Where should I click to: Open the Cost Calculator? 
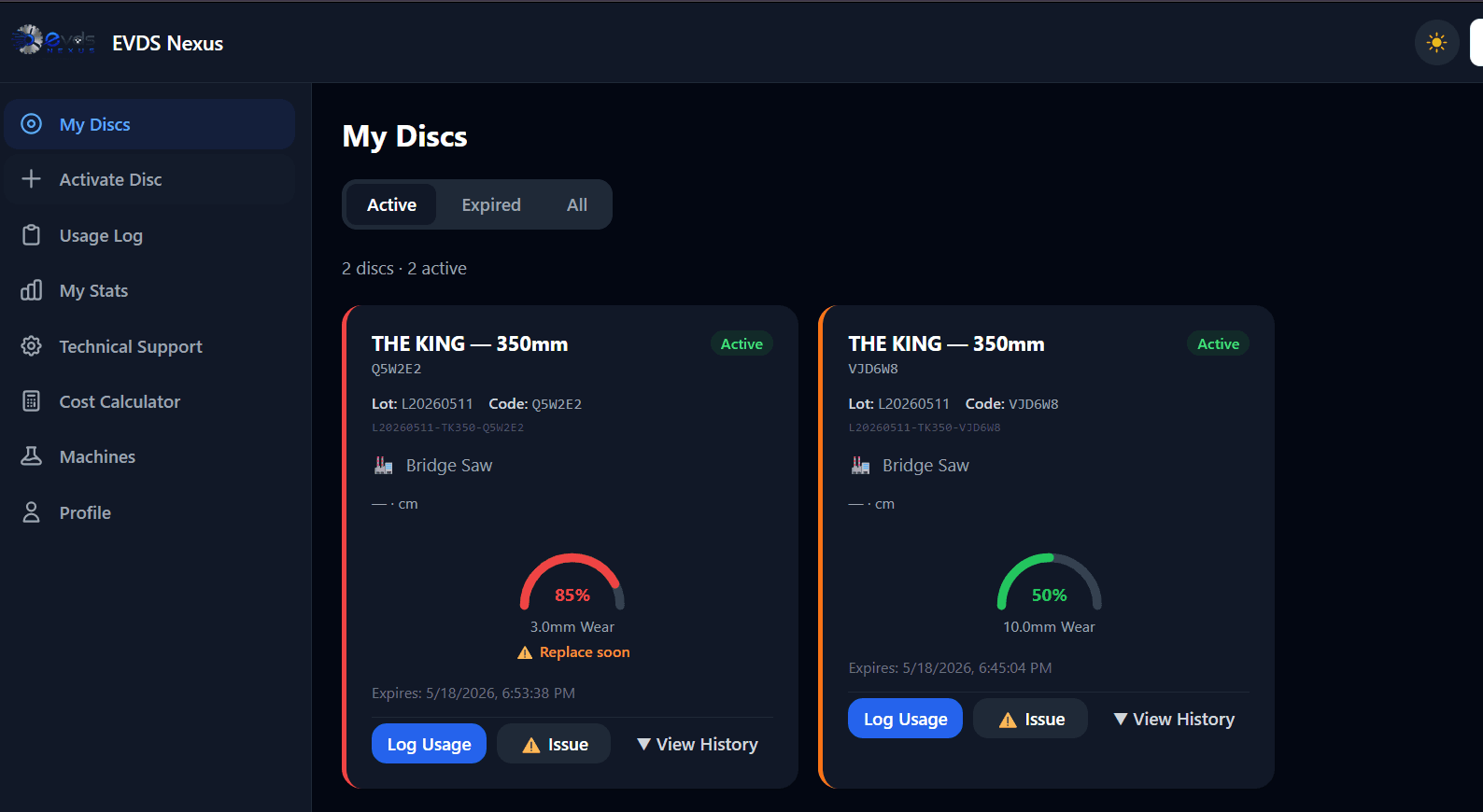click(x=149, y=401)
